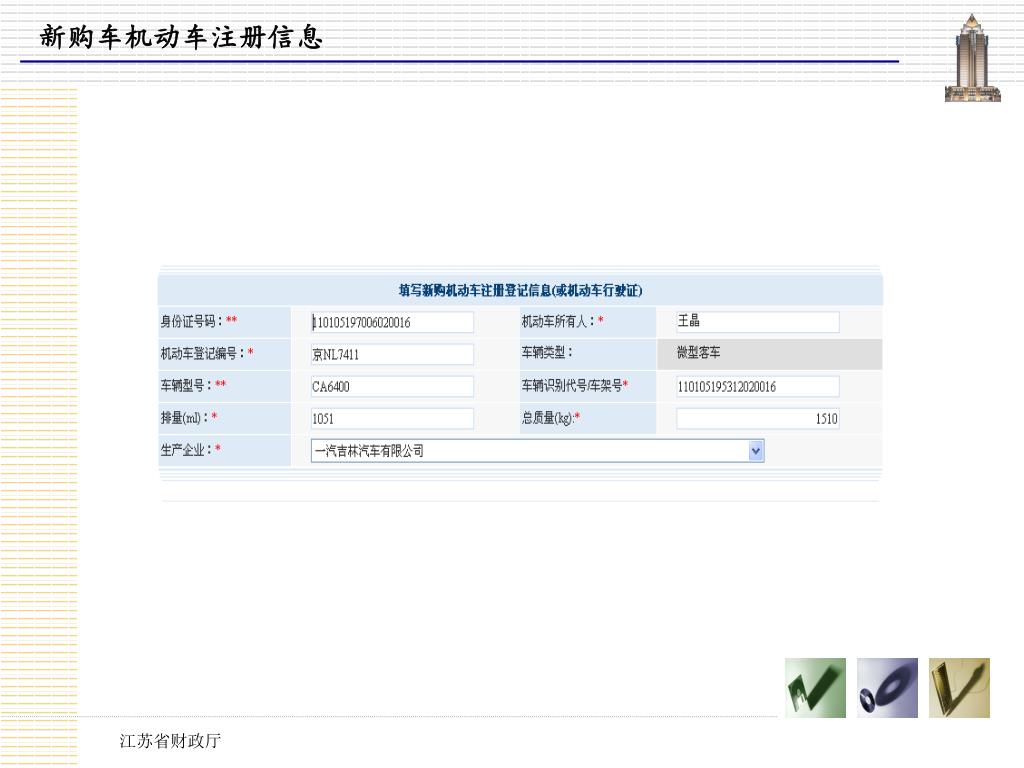This screenshot has width=1024, height=768.
Task: Click the 车辆识别代号/车架号 input field
Action: click(758, 386)
